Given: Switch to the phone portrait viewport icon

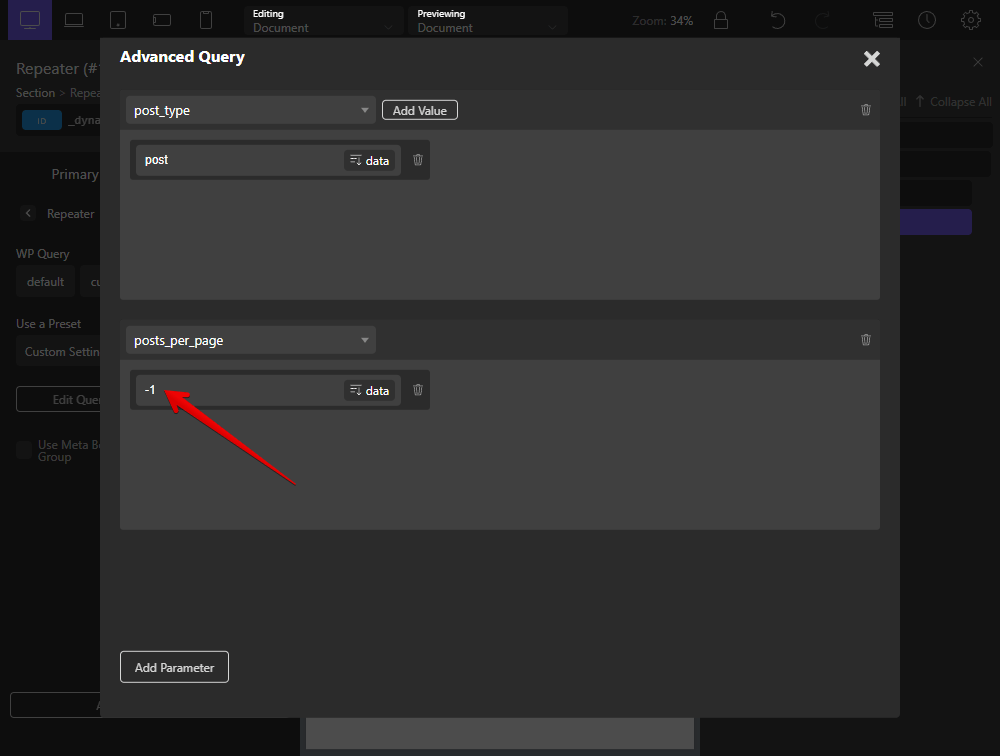Looking at the screenshot, I should click(x=206, y=20).
